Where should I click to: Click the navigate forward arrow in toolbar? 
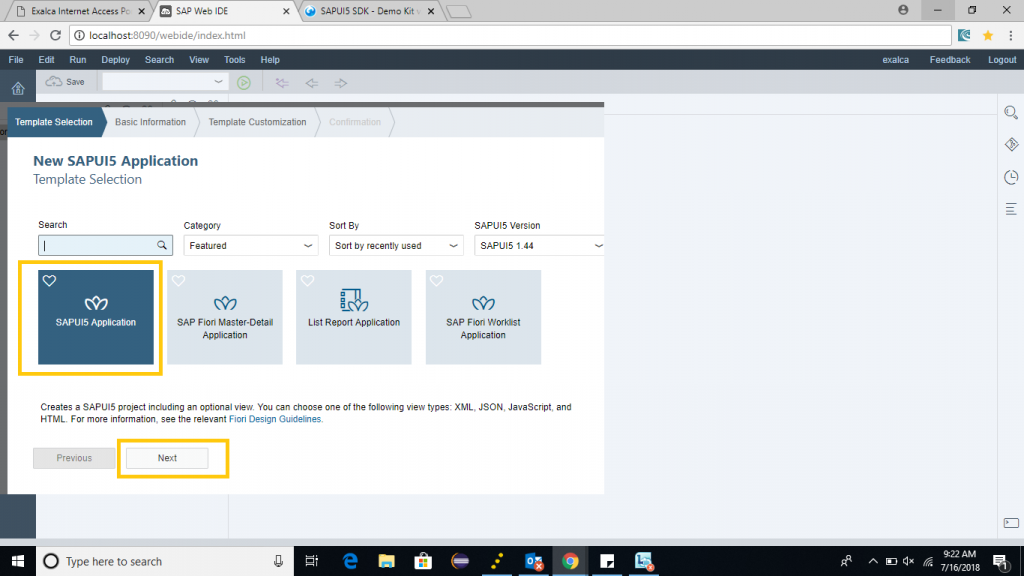click(341, 83)
